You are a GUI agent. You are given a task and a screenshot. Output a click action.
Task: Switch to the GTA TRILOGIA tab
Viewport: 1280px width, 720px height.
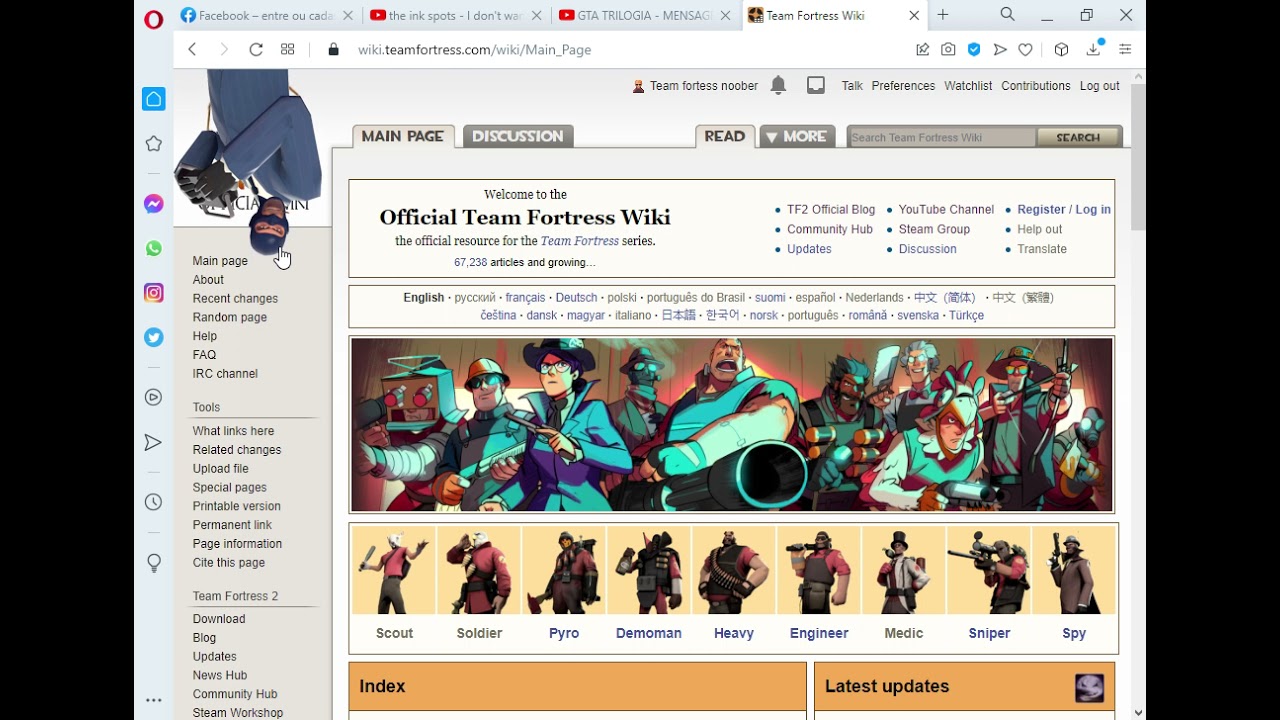tap(646, 15)
